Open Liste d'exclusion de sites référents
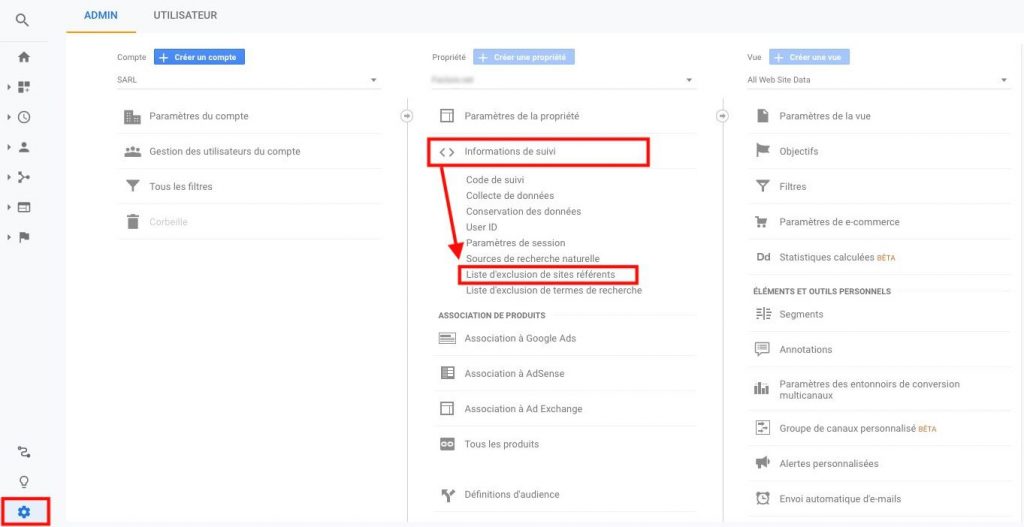The image size is (1024, 527). [540, 274]
